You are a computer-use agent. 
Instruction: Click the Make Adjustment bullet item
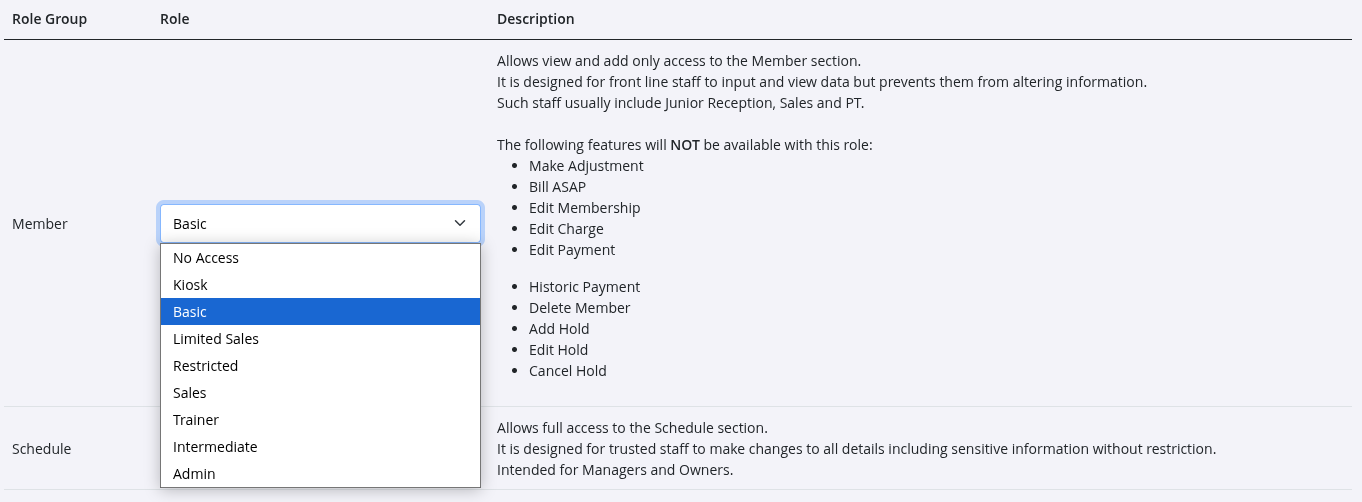click(x=586, y=166)
